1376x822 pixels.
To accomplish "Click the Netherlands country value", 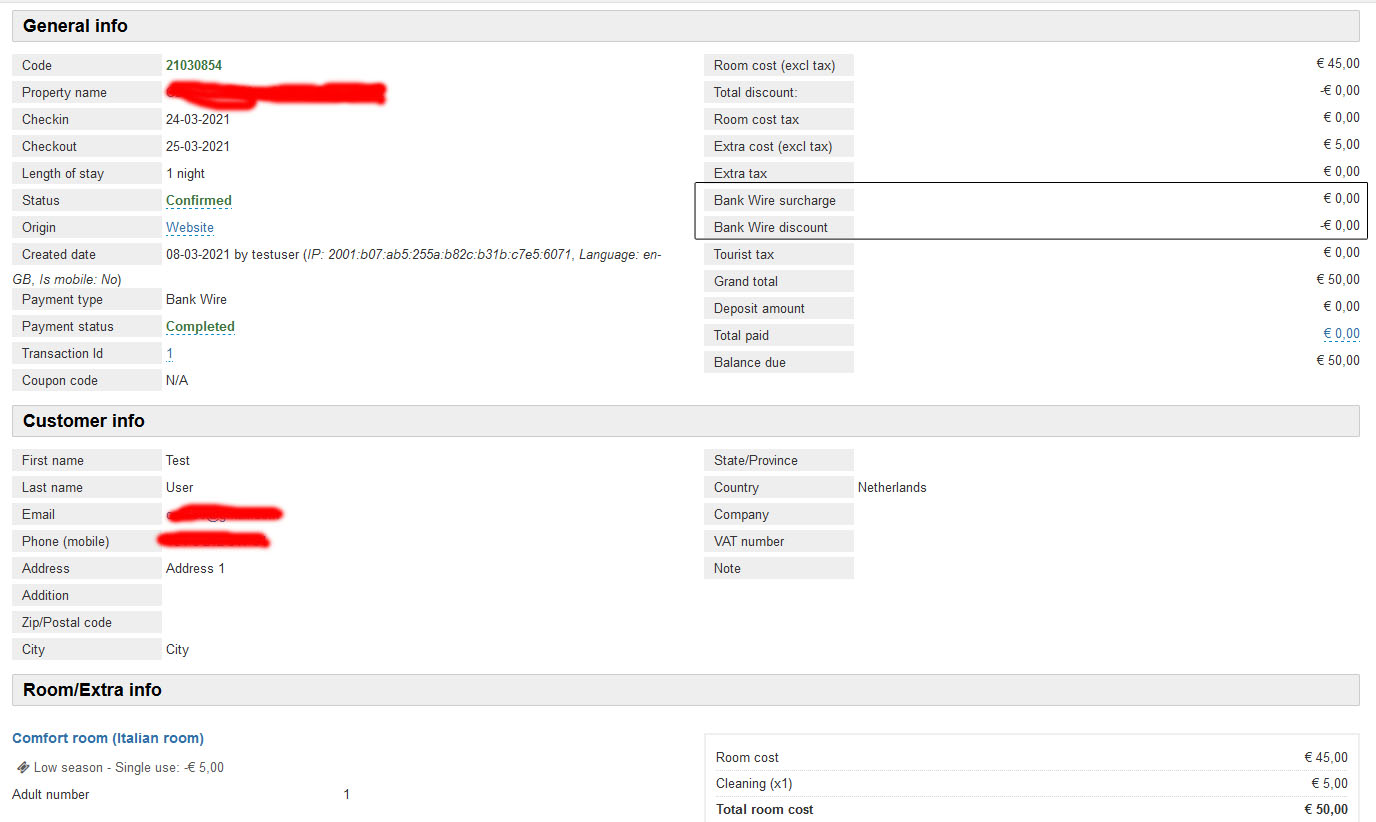I will [892, 487].
